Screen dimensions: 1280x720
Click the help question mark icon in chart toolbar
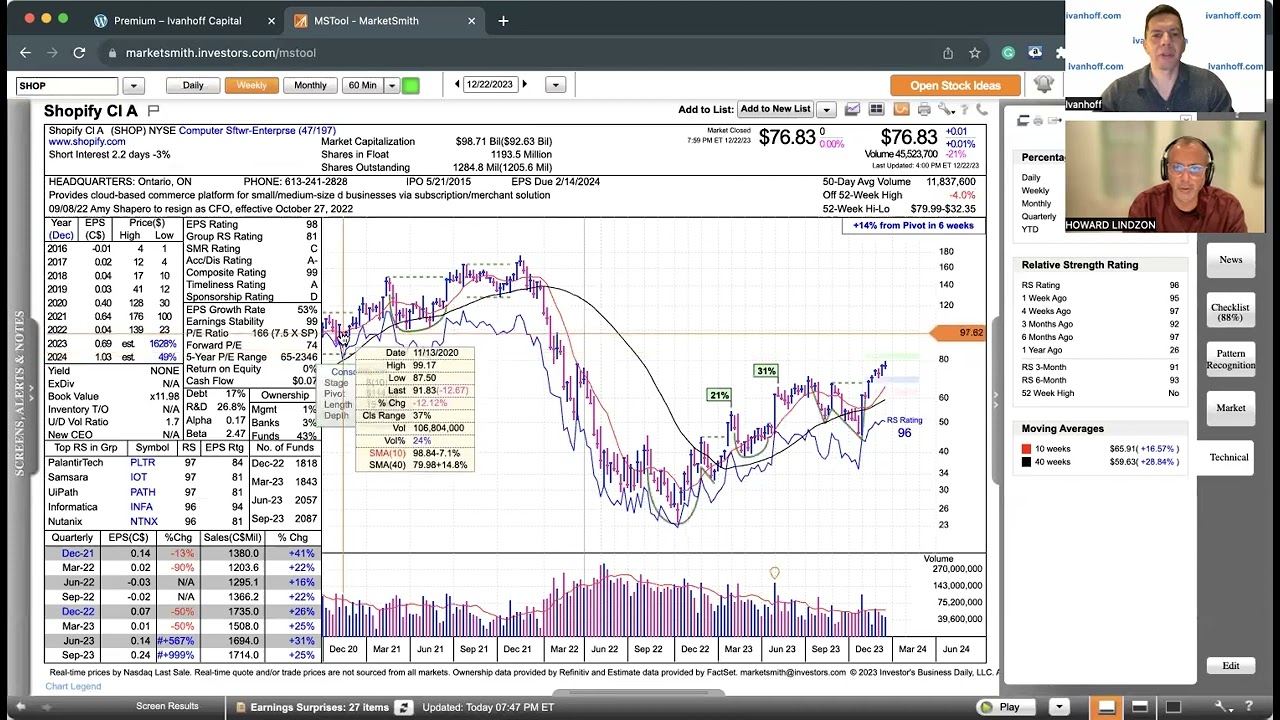pyautogui.click(x=965, y=109)
